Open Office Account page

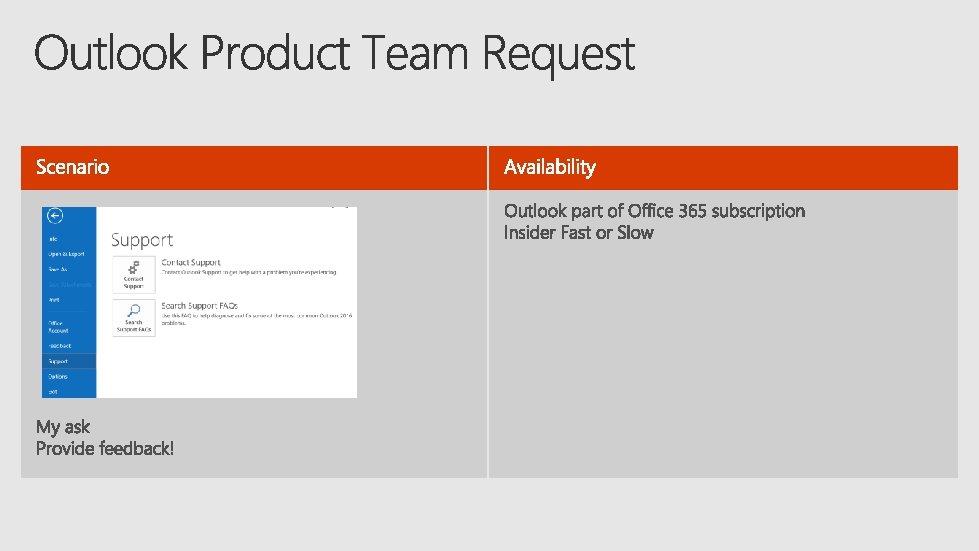(x=58, y=327)
